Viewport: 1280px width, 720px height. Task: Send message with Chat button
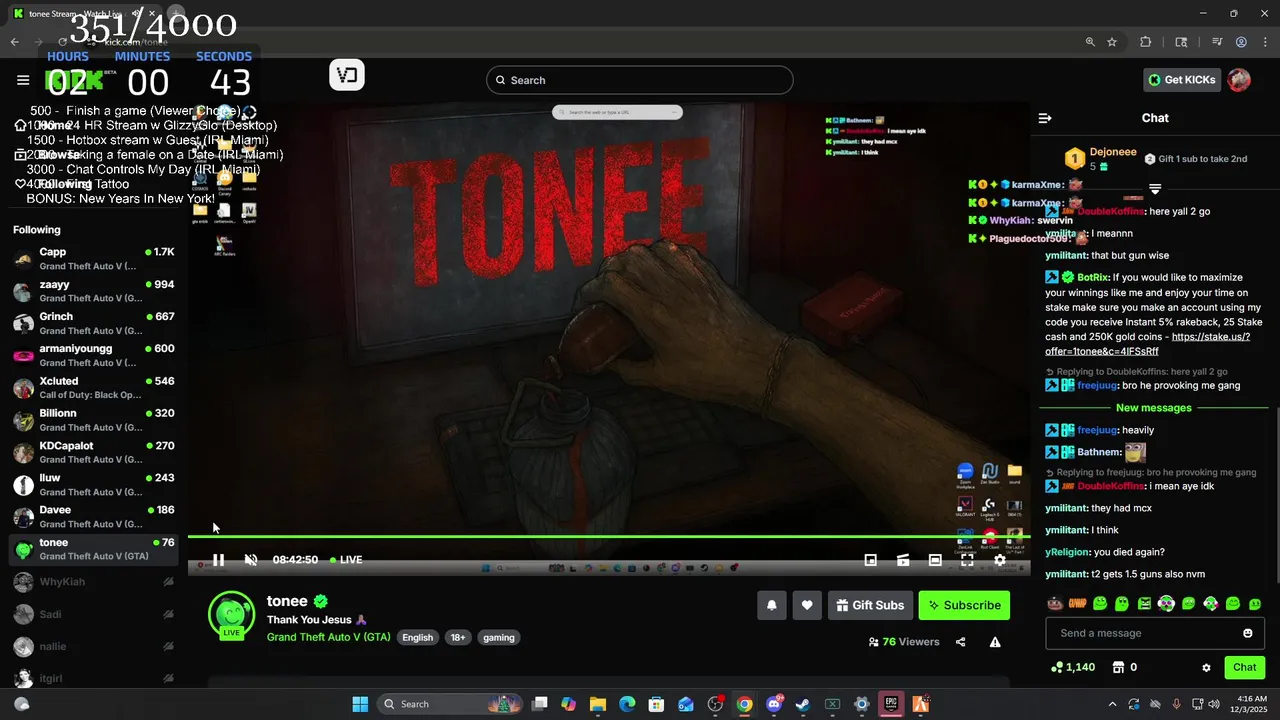[x=1244, y=667]
